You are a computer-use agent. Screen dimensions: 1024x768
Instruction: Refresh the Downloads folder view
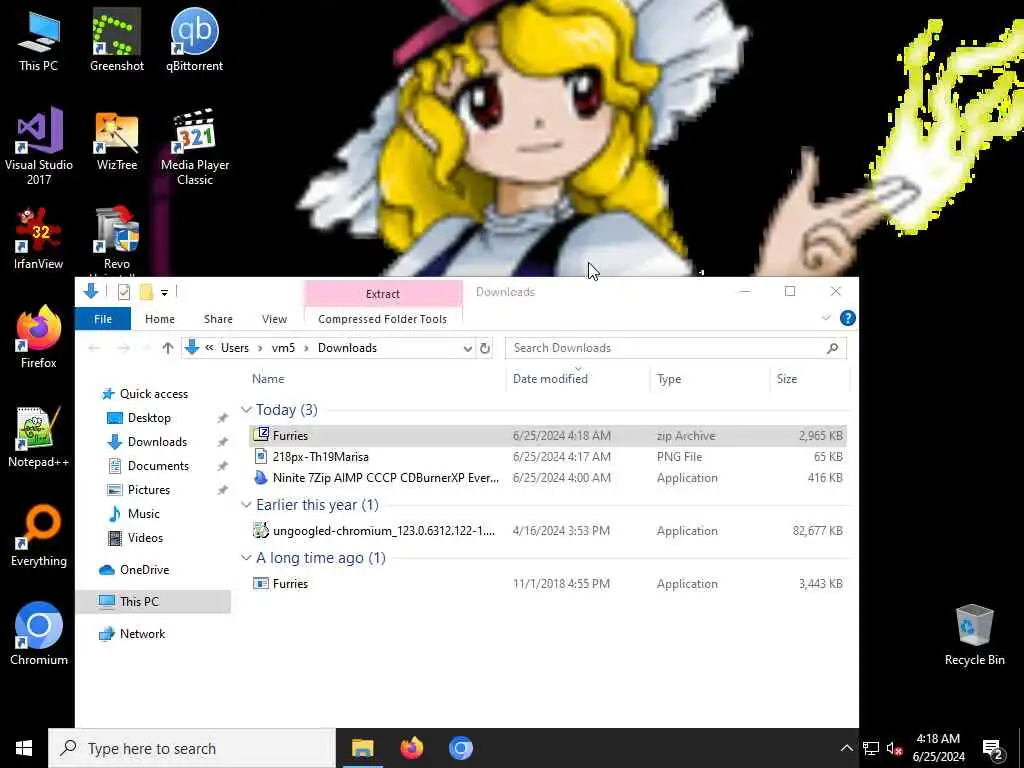click(x=485, y=348)
